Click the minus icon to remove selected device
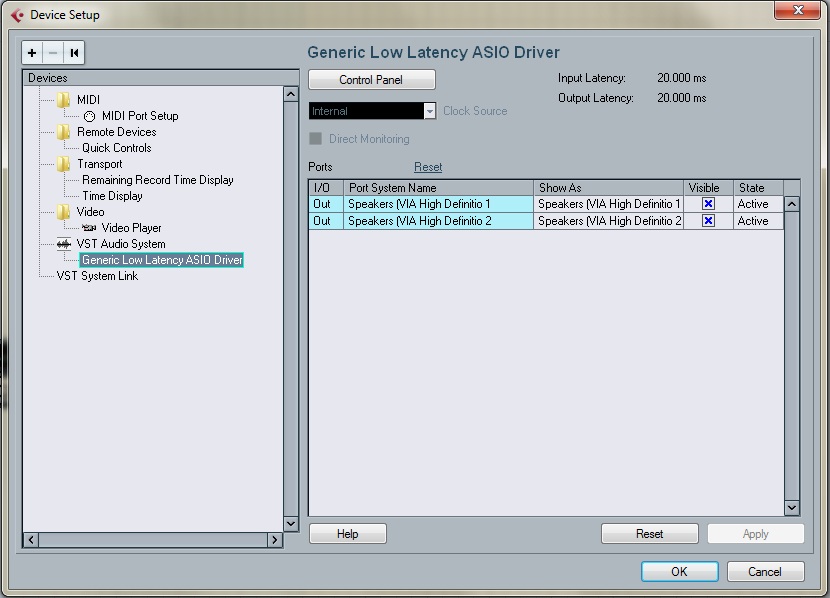Viewport: 830px width, 598px height. click(52, 53)
